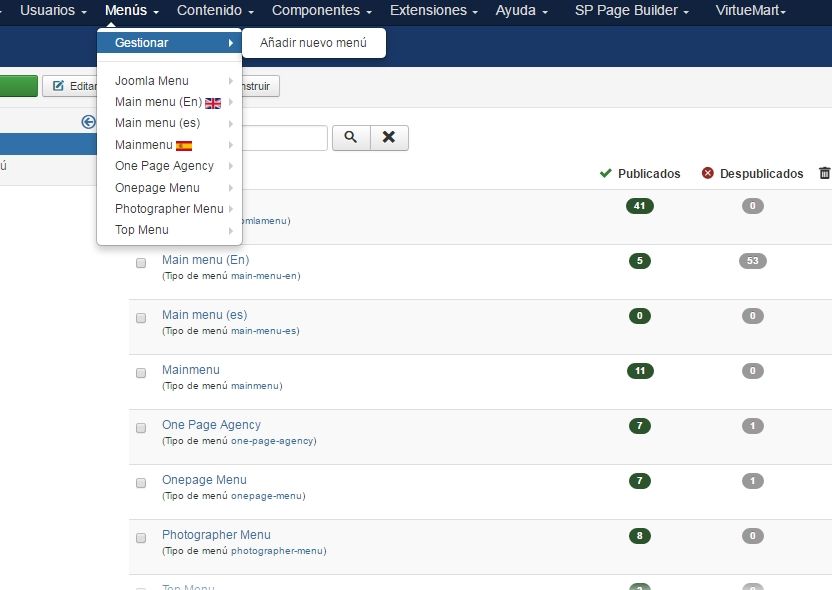Expand Onepage Menu submenu arrow
This screenshot has height=590, width=832.
coord(231,188)
